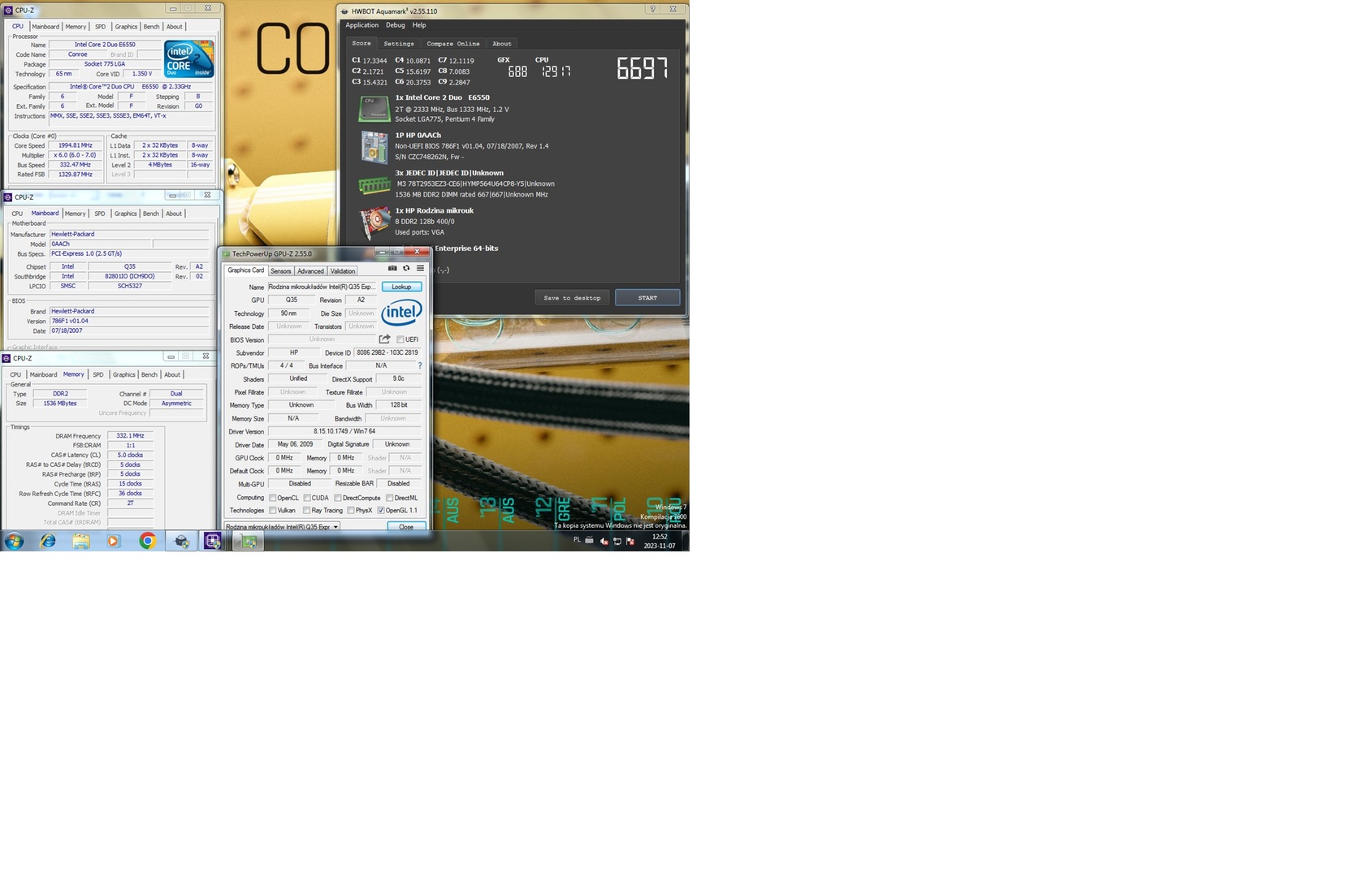The height and width of the screenshot is (877, 1372).
Task: Click the Device ID field in GPU-Z
Action: click(x=387, y=352)
